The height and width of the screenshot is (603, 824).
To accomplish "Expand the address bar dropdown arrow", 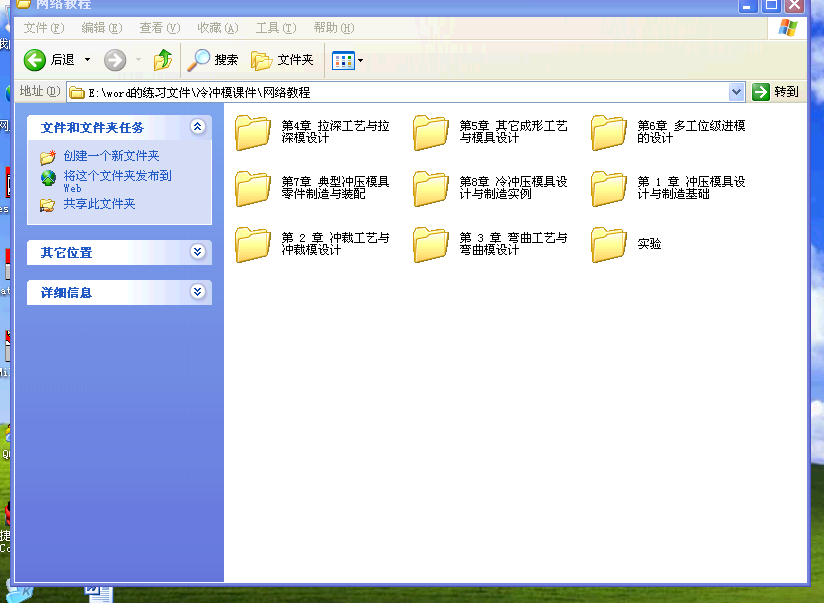I will click(x=737, y=93).
